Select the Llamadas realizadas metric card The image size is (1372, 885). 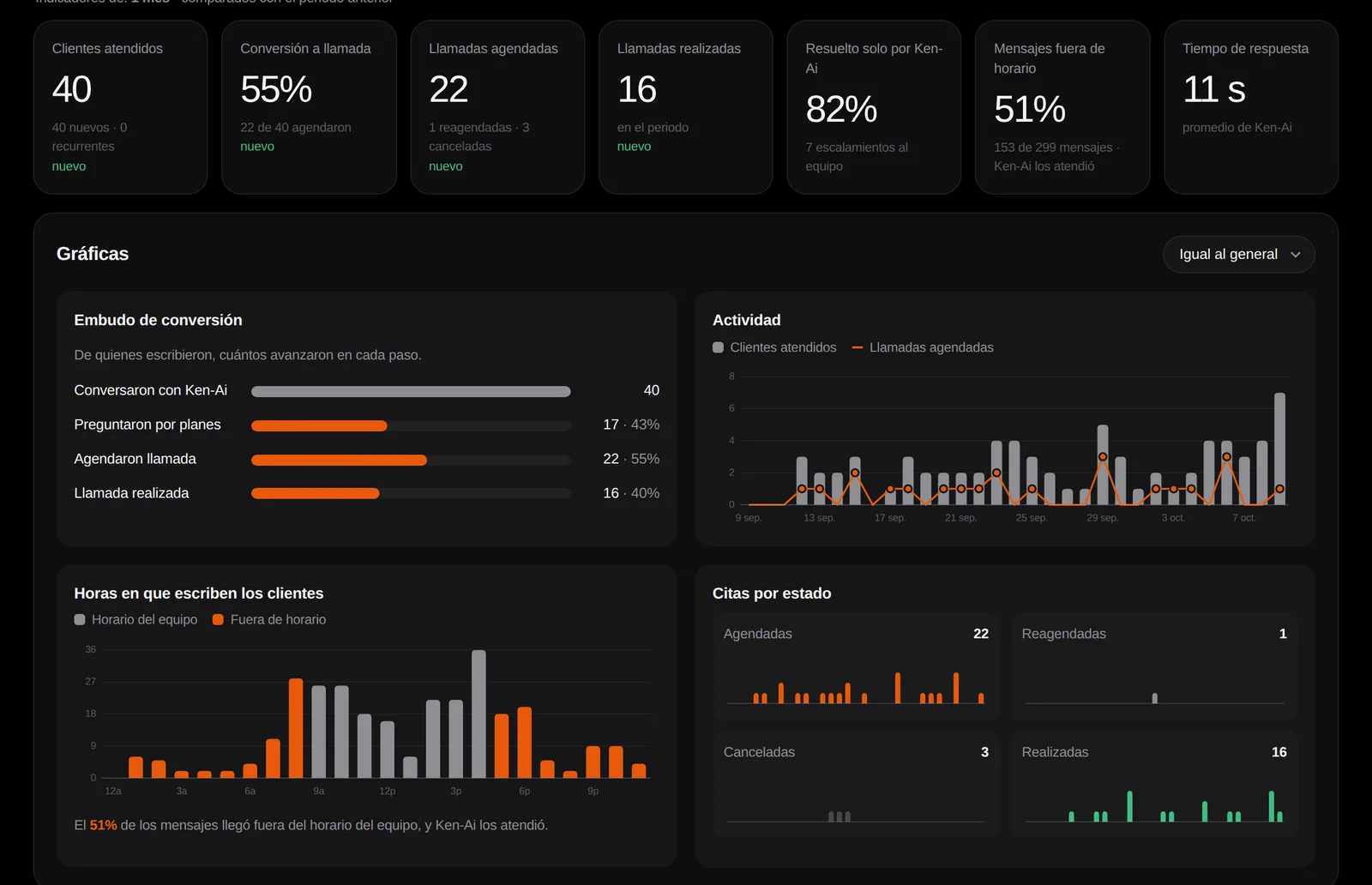coord(686,107)
